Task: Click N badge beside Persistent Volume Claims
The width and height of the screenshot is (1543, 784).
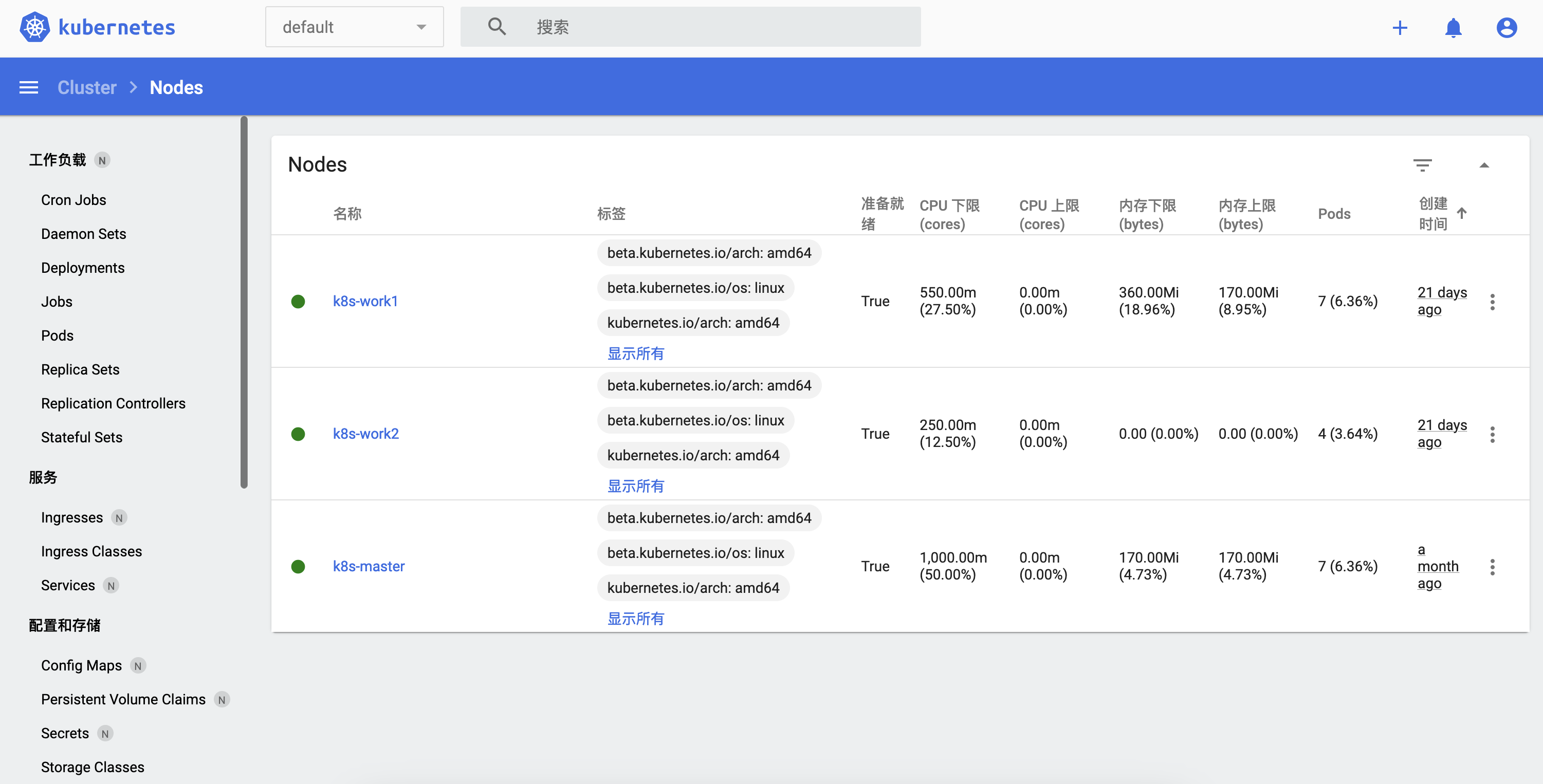Action: click(x=222, y=700)
